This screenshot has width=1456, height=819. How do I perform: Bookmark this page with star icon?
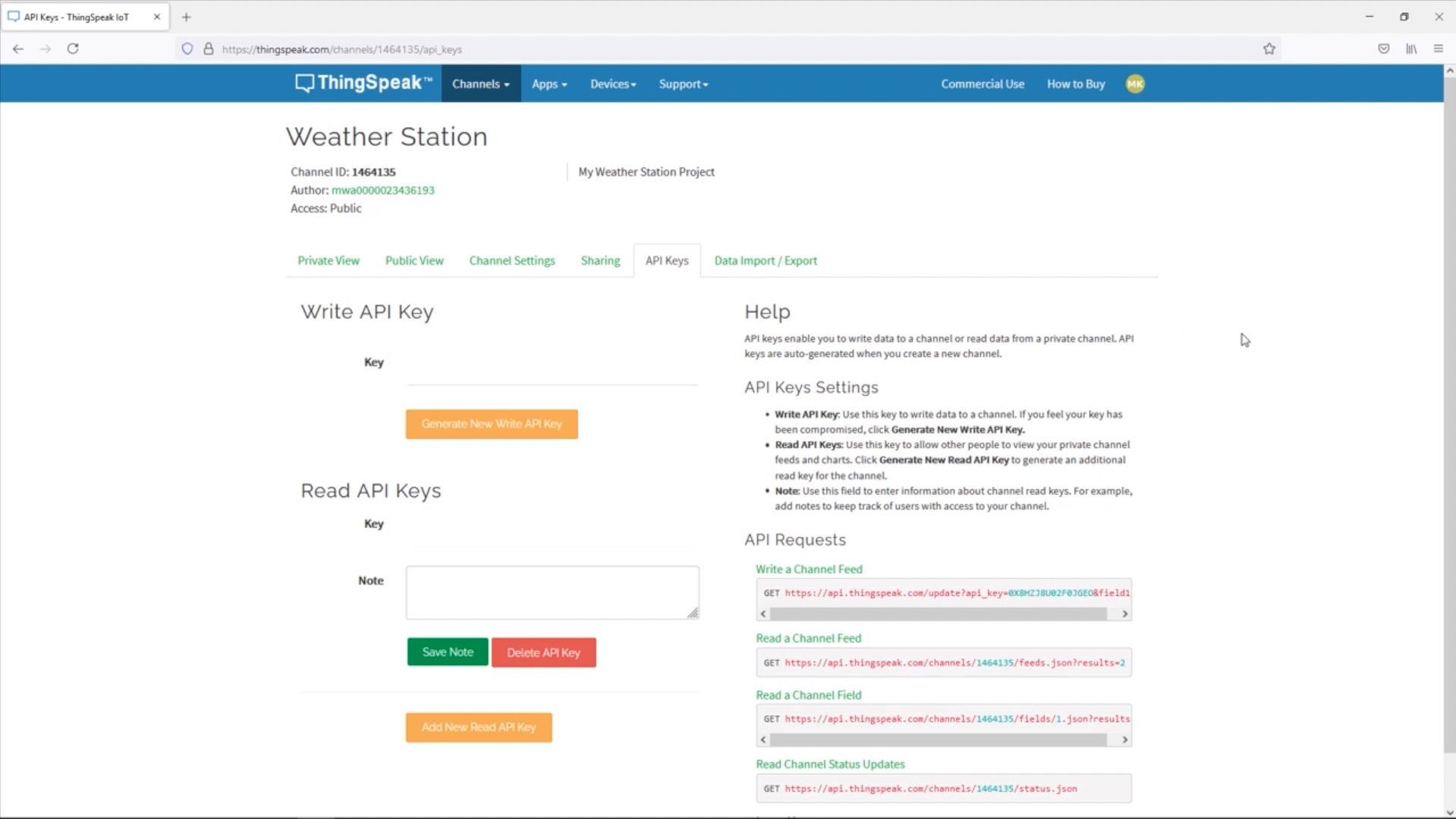click(1269, 49)
